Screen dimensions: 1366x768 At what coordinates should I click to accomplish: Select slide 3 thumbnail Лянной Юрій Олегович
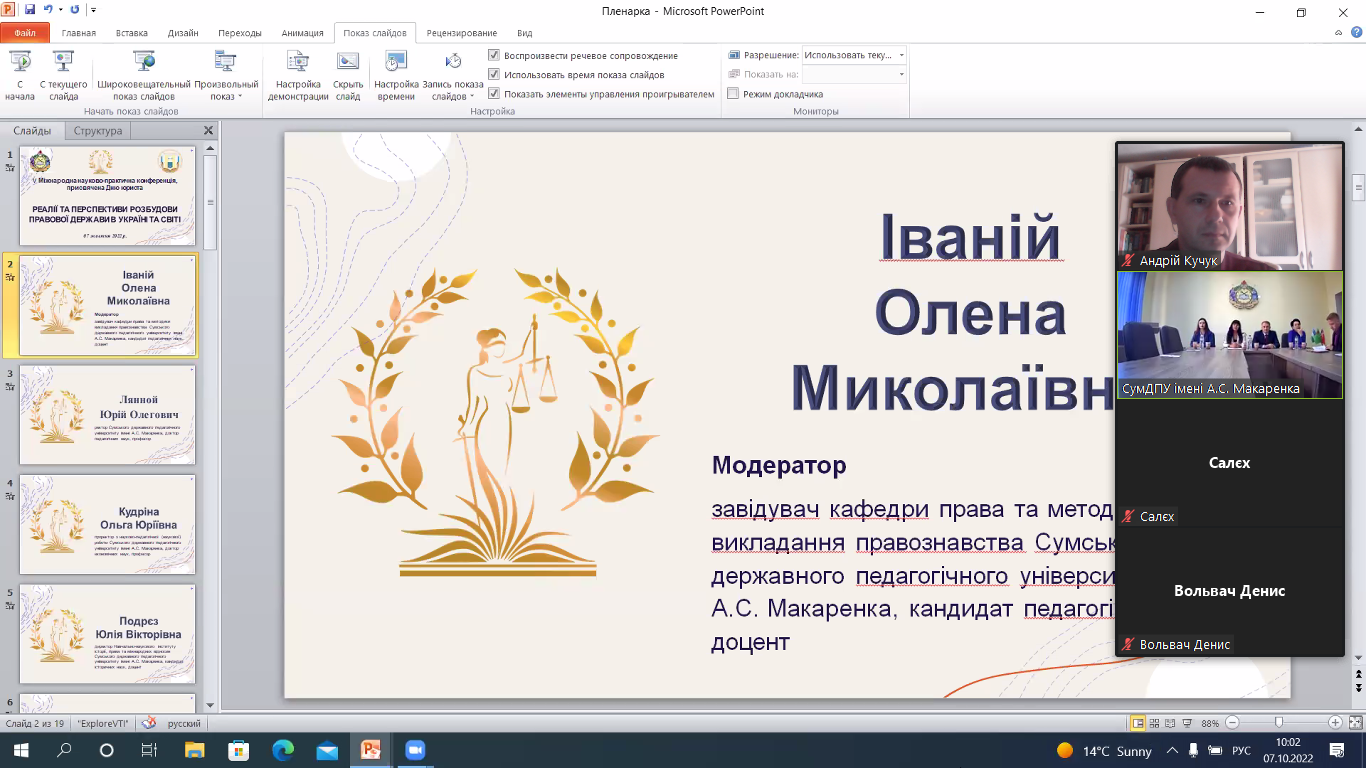[x=109, y=414]
